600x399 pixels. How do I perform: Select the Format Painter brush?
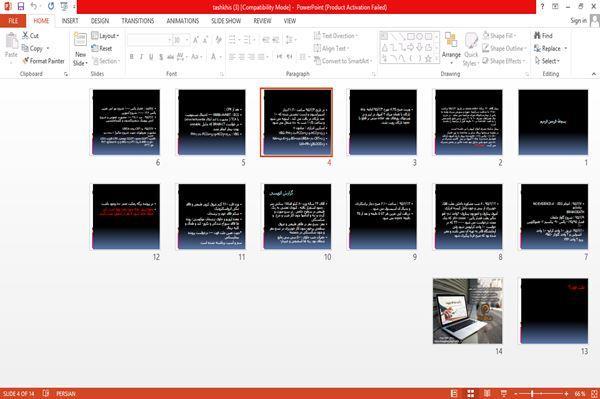click(43, 61)
